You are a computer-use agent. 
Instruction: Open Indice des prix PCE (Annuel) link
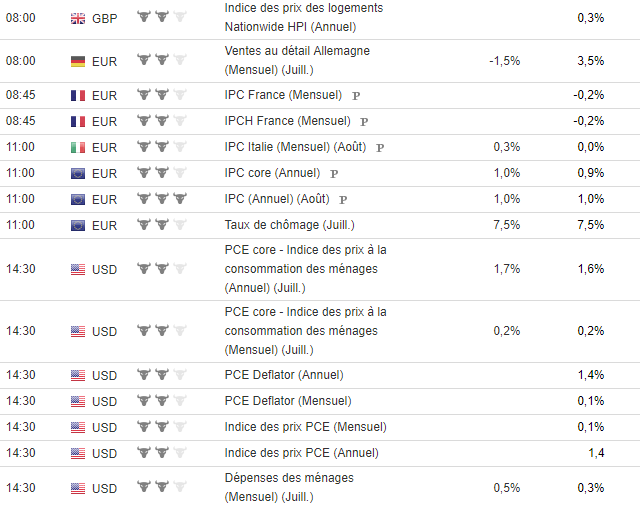click(302, 453)
